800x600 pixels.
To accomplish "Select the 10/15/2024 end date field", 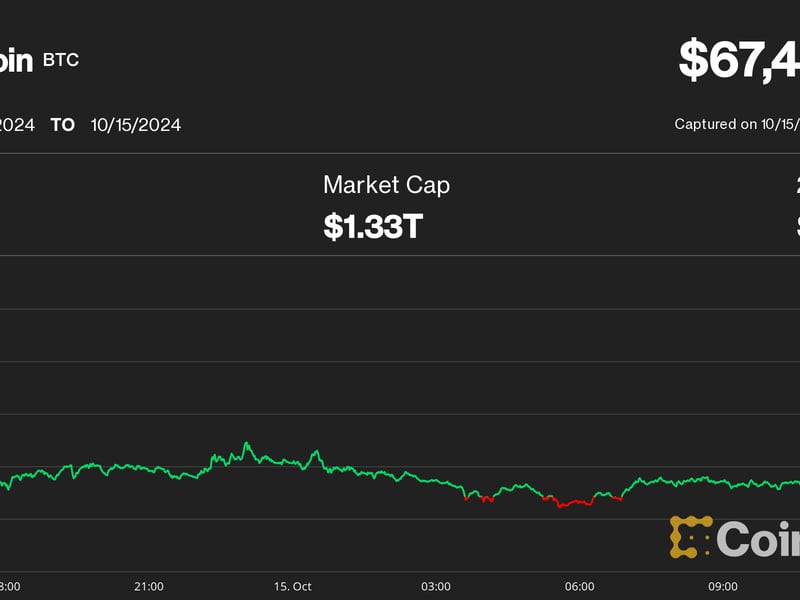I will [135, 125].
